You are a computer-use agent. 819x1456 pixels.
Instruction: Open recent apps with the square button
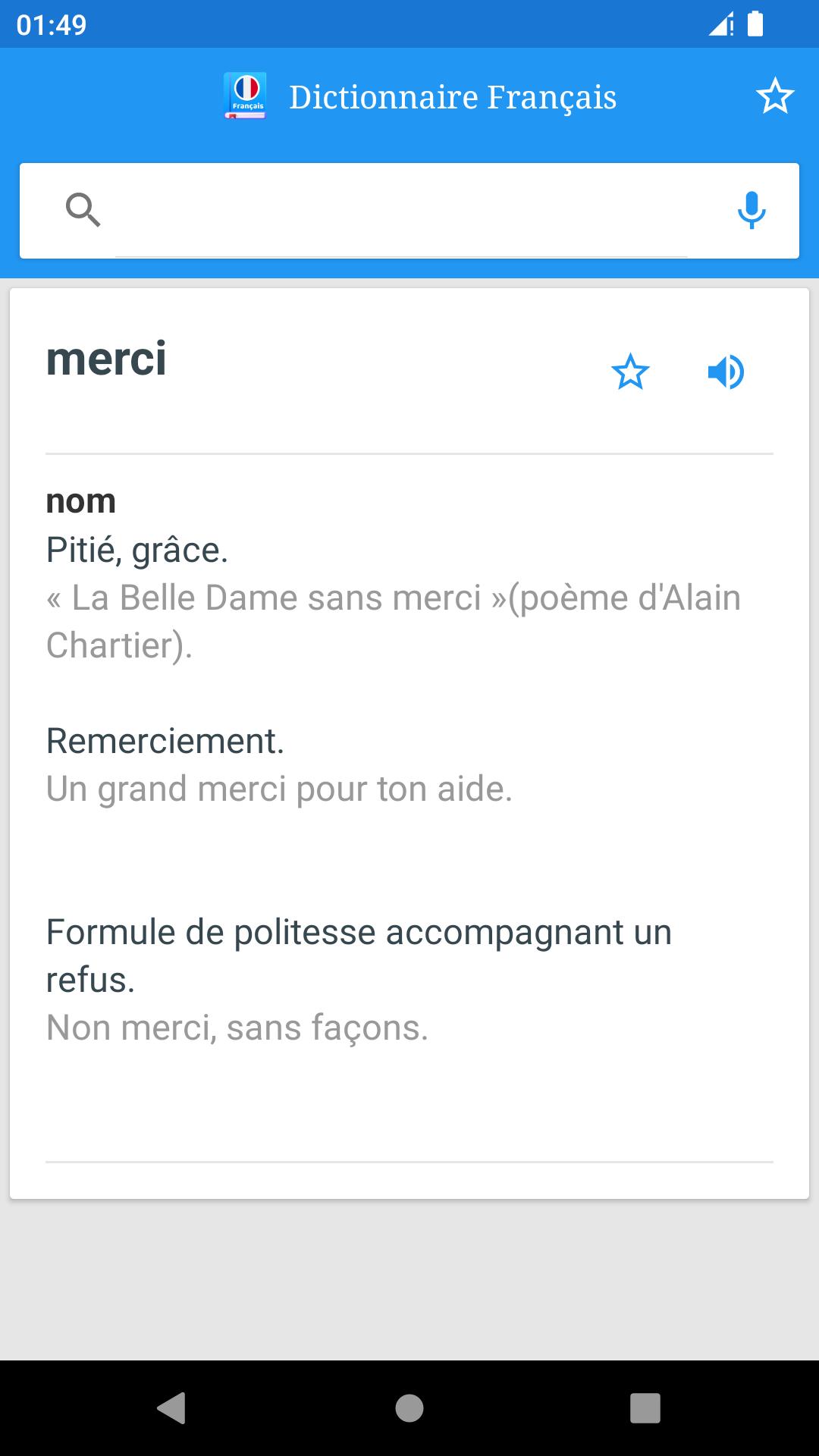pyautogui.click(x=645, y=1408)
